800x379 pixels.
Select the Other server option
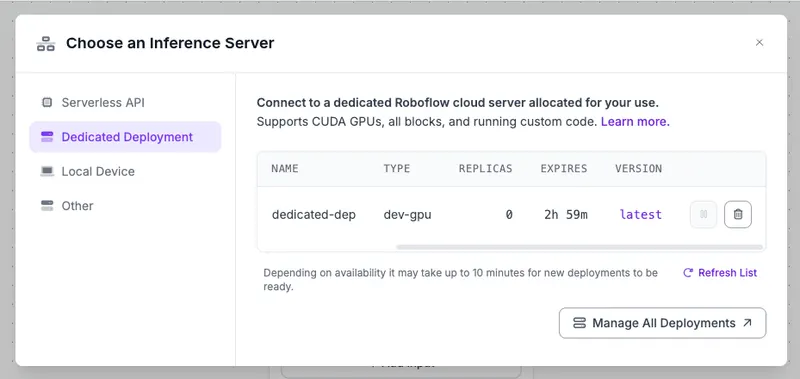(125, 206)
